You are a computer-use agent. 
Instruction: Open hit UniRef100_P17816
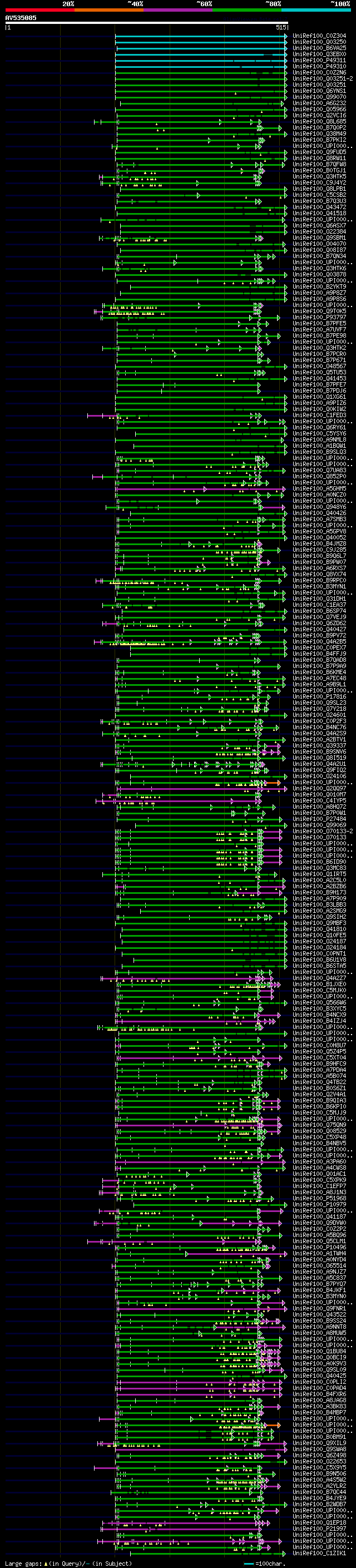pyautogui.click(x=319, y=697)
